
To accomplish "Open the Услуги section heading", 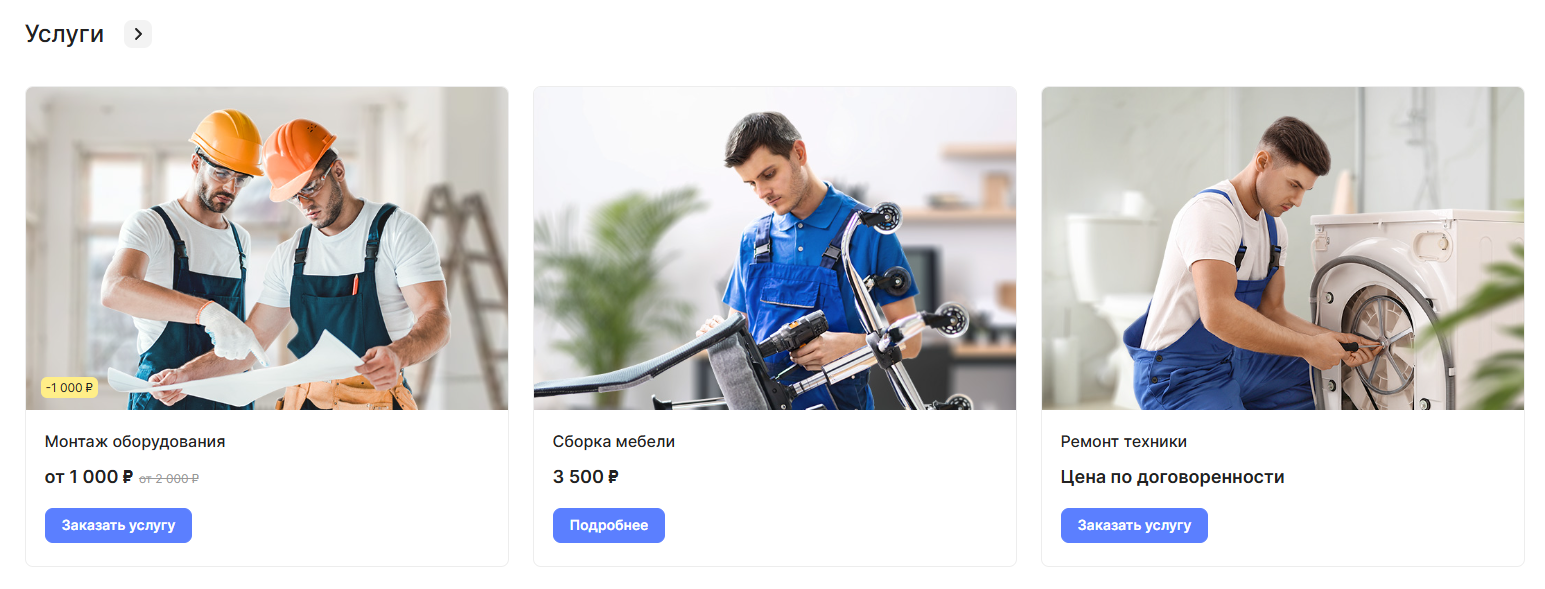I will tap(64, 34).
